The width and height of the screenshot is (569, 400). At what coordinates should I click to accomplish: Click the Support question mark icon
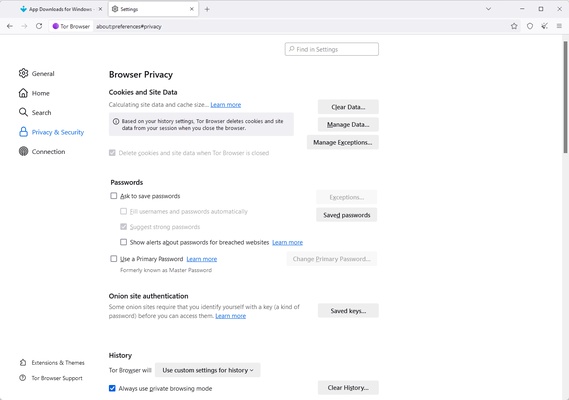tap(23, 378)
